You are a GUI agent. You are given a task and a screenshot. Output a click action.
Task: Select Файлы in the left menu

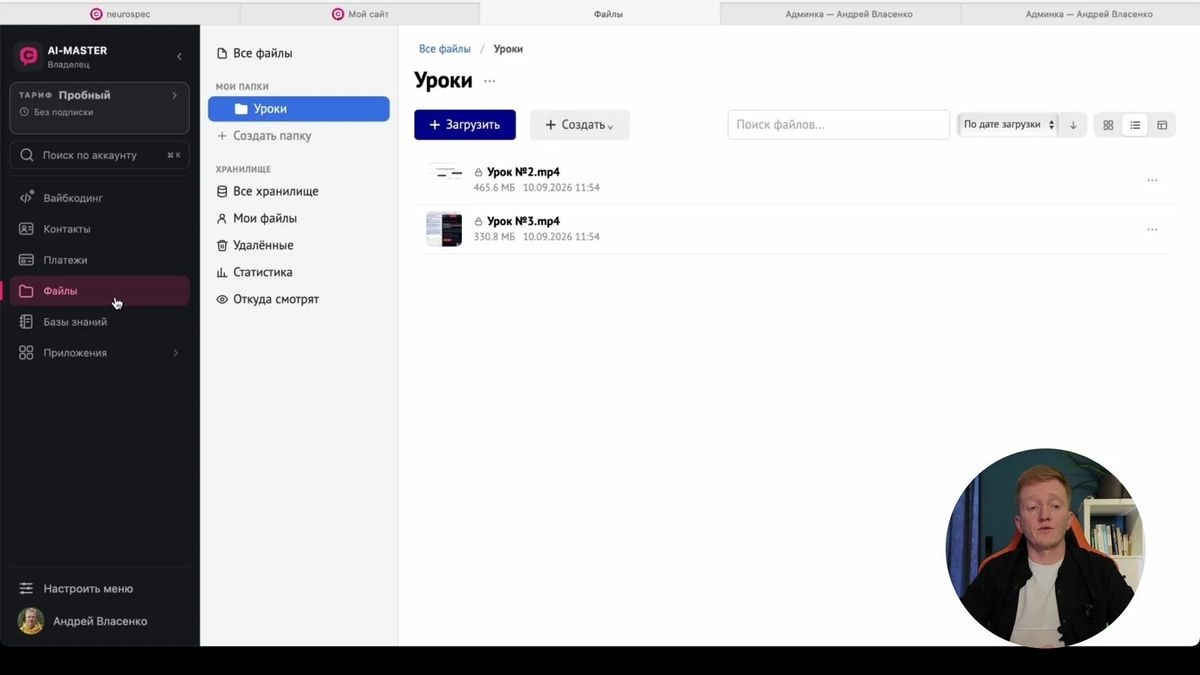[99, 291]
